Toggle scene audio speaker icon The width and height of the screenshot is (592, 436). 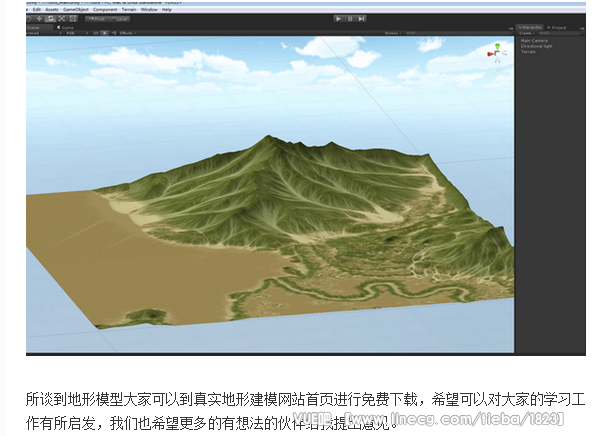coord(114,33)
